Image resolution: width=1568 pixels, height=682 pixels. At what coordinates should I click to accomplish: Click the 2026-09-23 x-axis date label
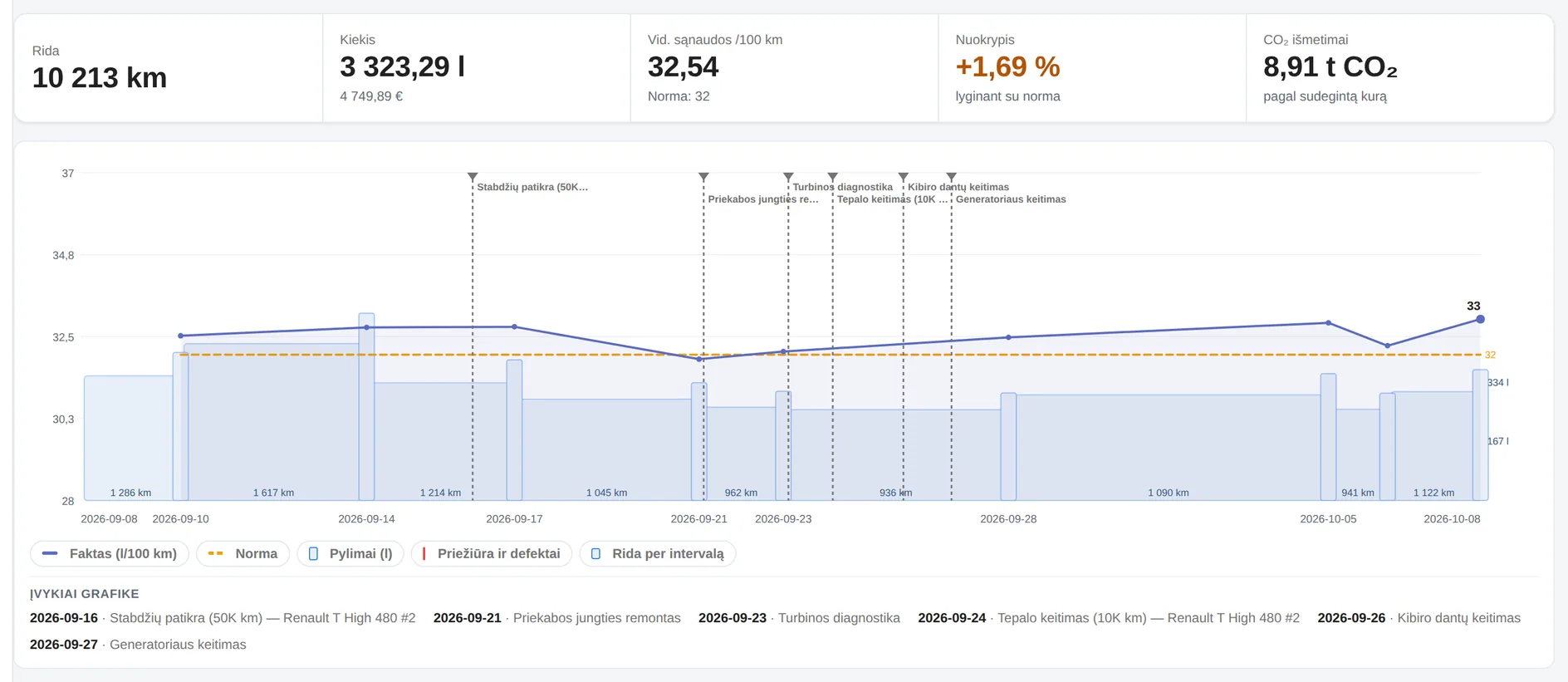point(783,519)
